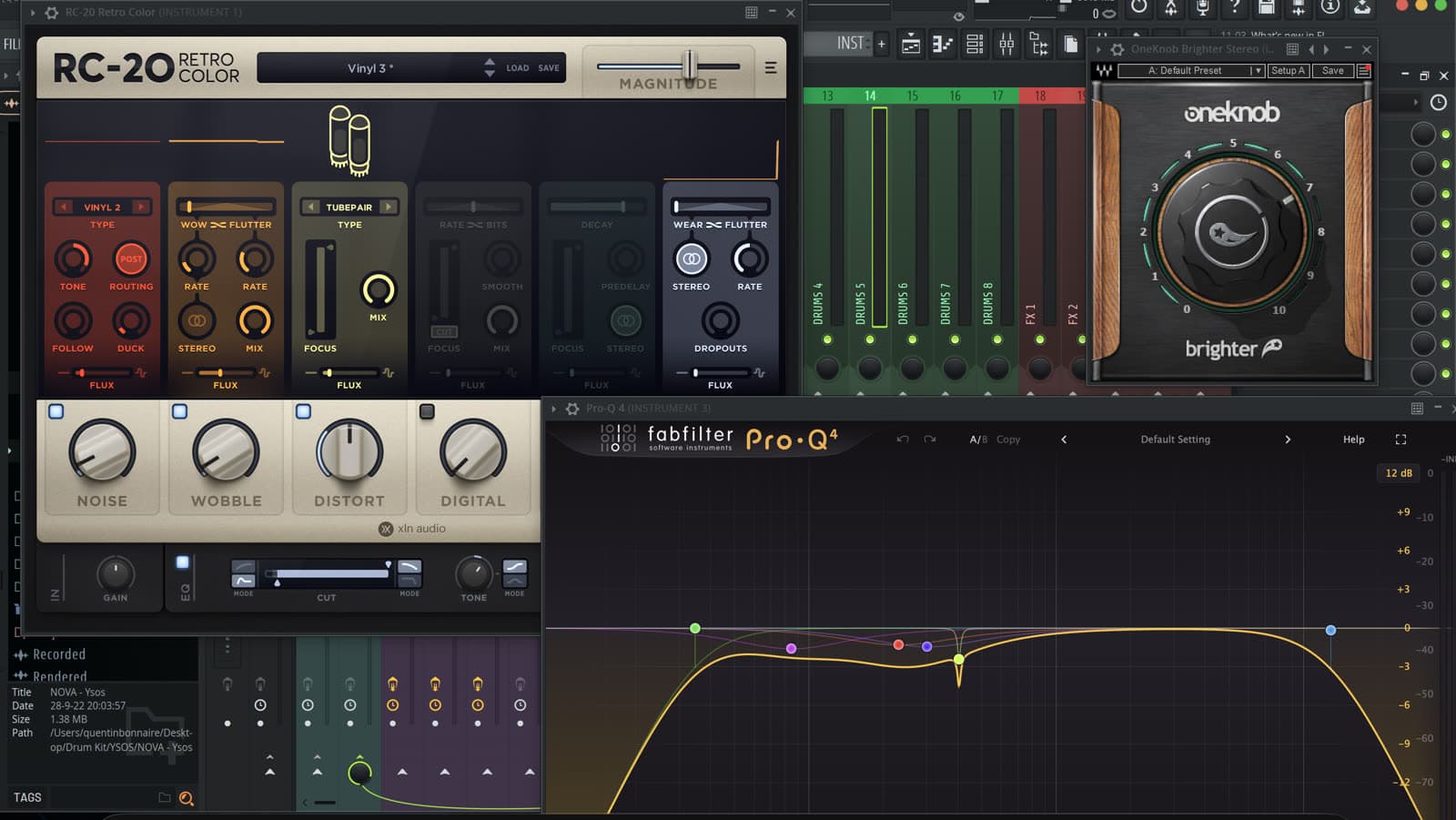Image resolution: width=1456 pixels, height=820 pixels.
Task: Click SAVE in the RC-20 preset bar
Action: tap(549, 68)
